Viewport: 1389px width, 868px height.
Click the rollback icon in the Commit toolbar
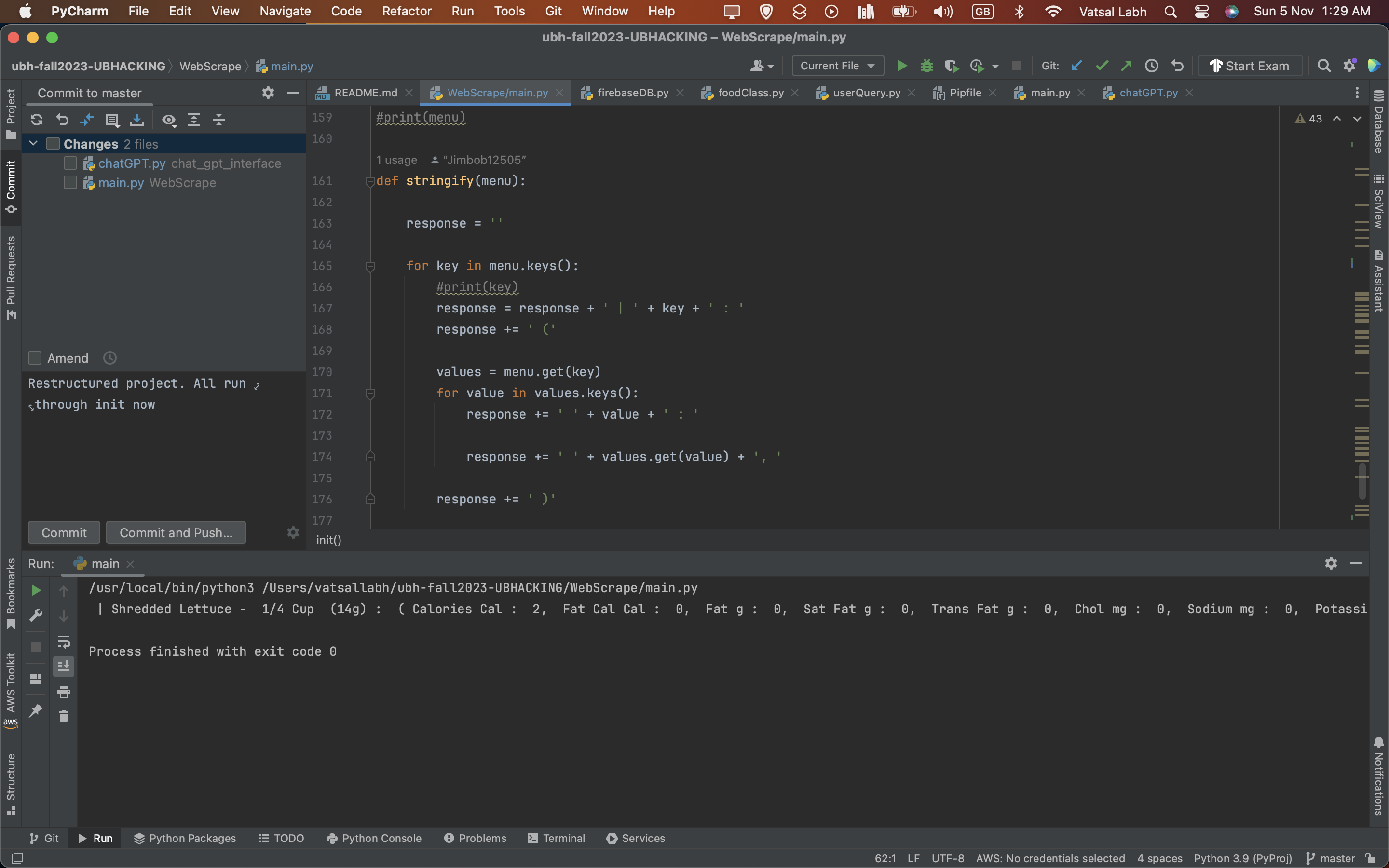coord(62,120)
